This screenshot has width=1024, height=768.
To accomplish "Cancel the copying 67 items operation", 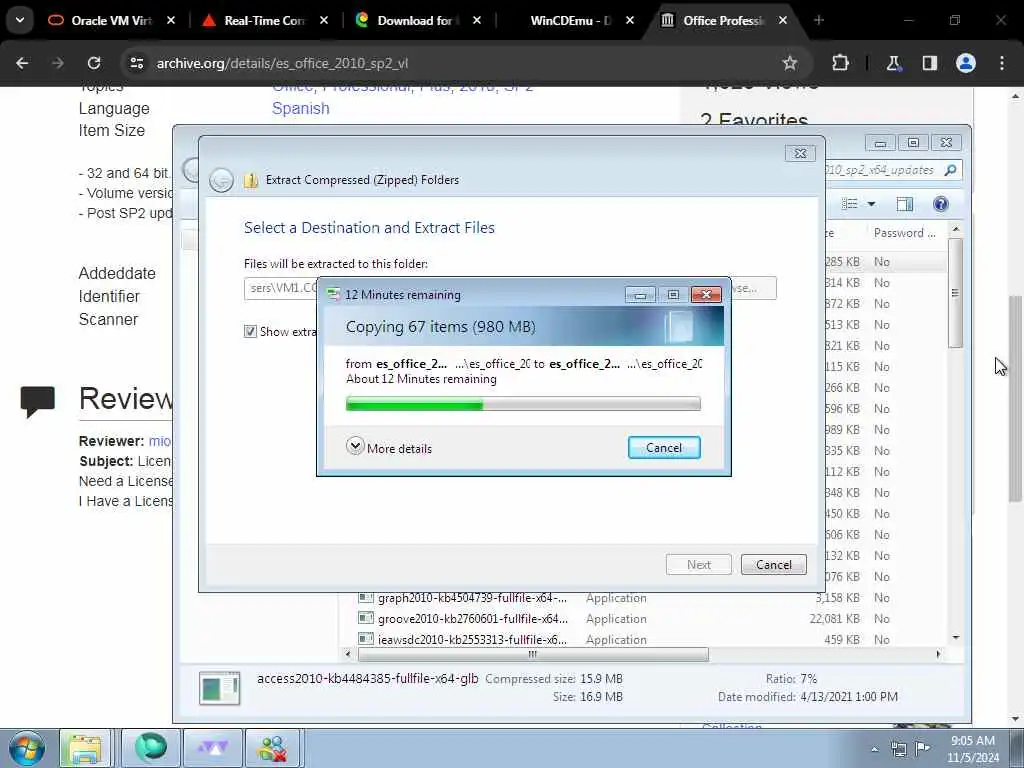I will (x=664, y=447).
